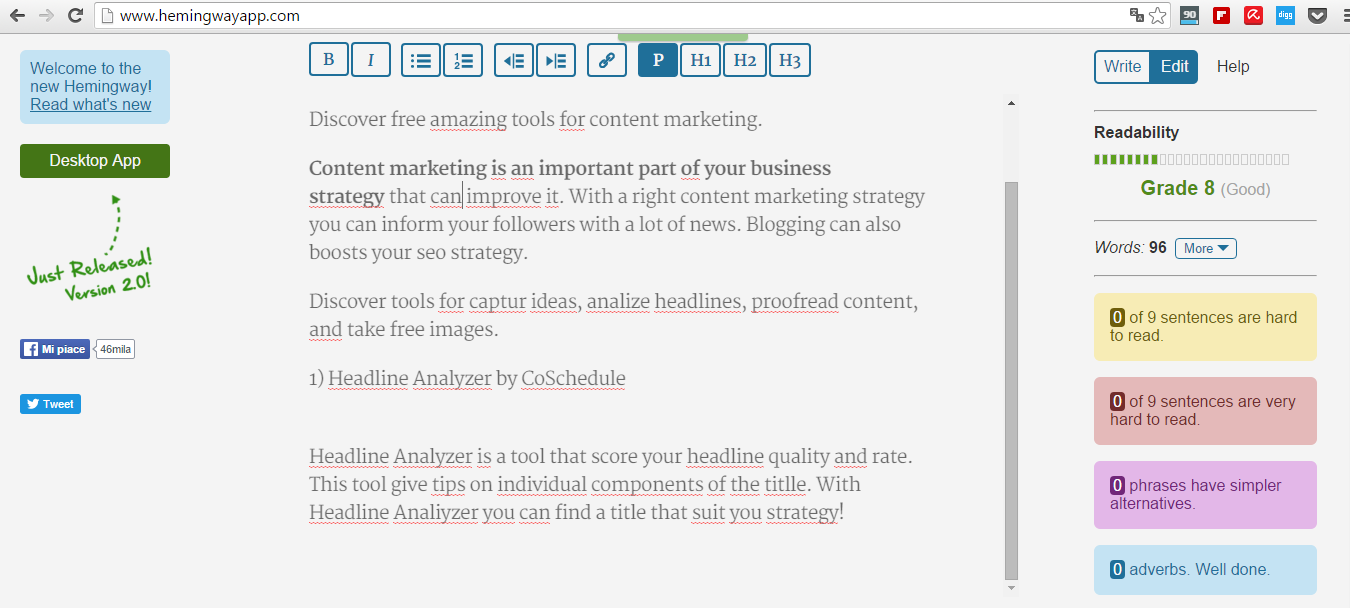Click the line '1) Headline Analyzer by CoSchedule'

(467, 379)
